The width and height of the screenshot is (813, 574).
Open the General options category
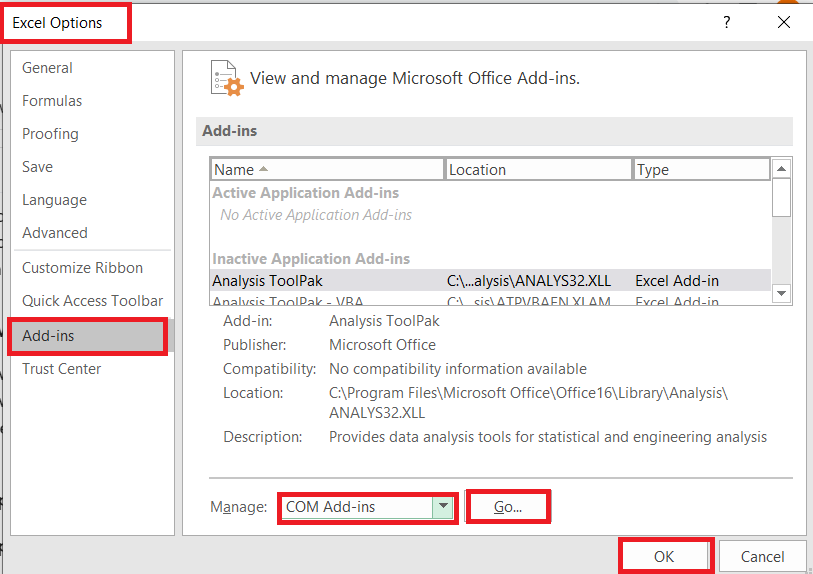47,68
